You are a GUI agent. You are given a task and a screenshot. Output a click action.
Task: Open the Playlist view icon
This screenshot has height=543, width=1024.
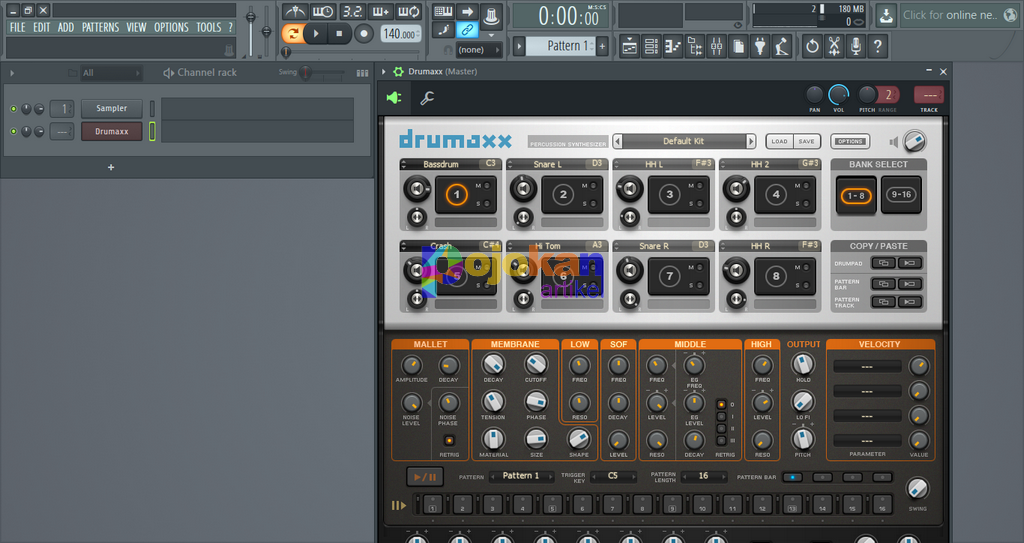pos(630,46)
